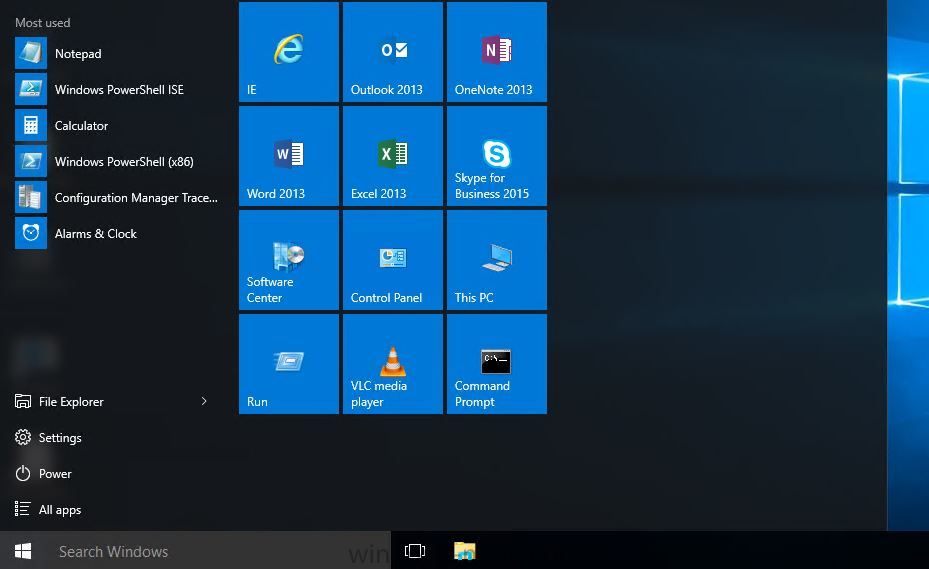
Task: Click the Calculator icon
Action: (x=31, y=126)
